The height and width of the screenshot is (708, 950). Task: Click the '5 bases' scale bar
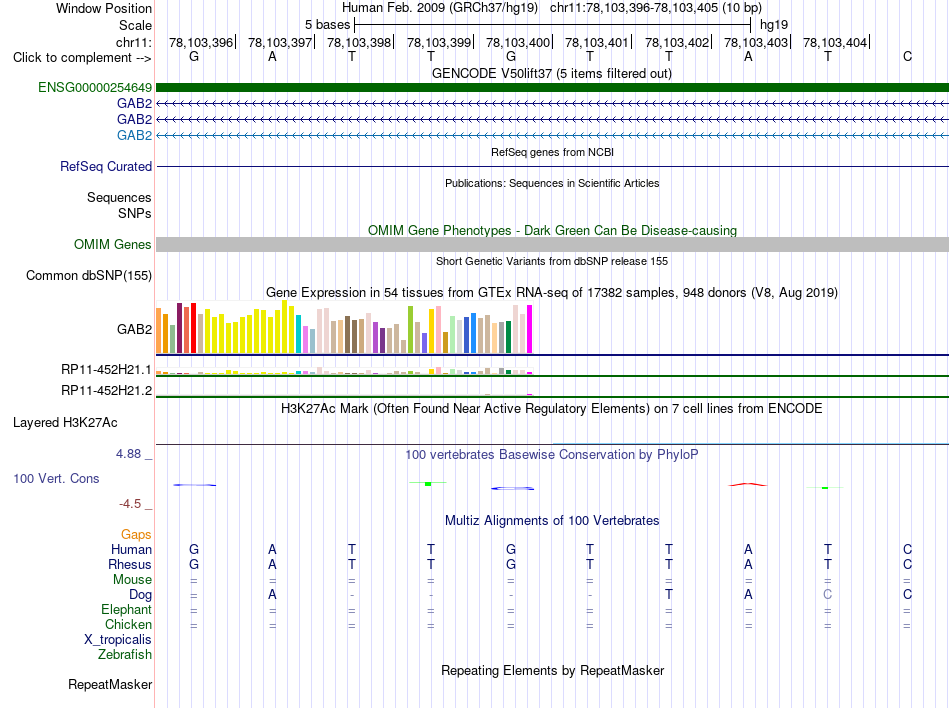[553, 25]
